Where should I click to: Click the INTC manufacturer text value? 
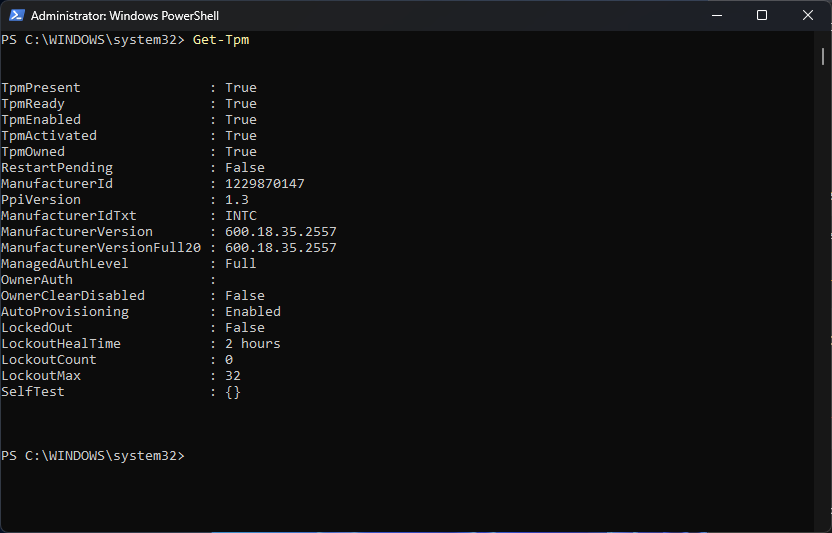pyautogui.click(x=241, y=216)
